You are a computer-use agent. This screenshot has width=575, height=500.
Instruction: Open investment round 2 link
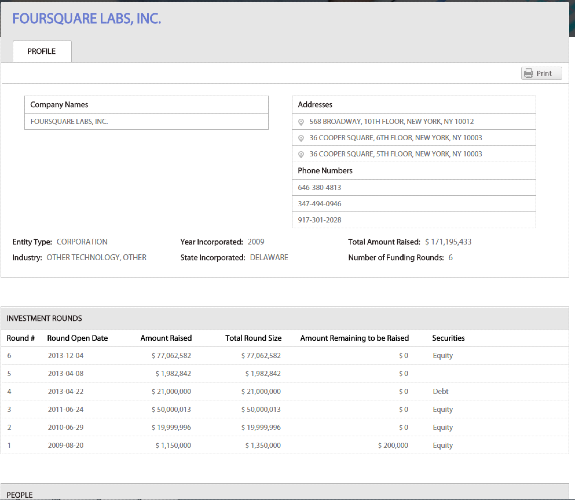point(9,427)
